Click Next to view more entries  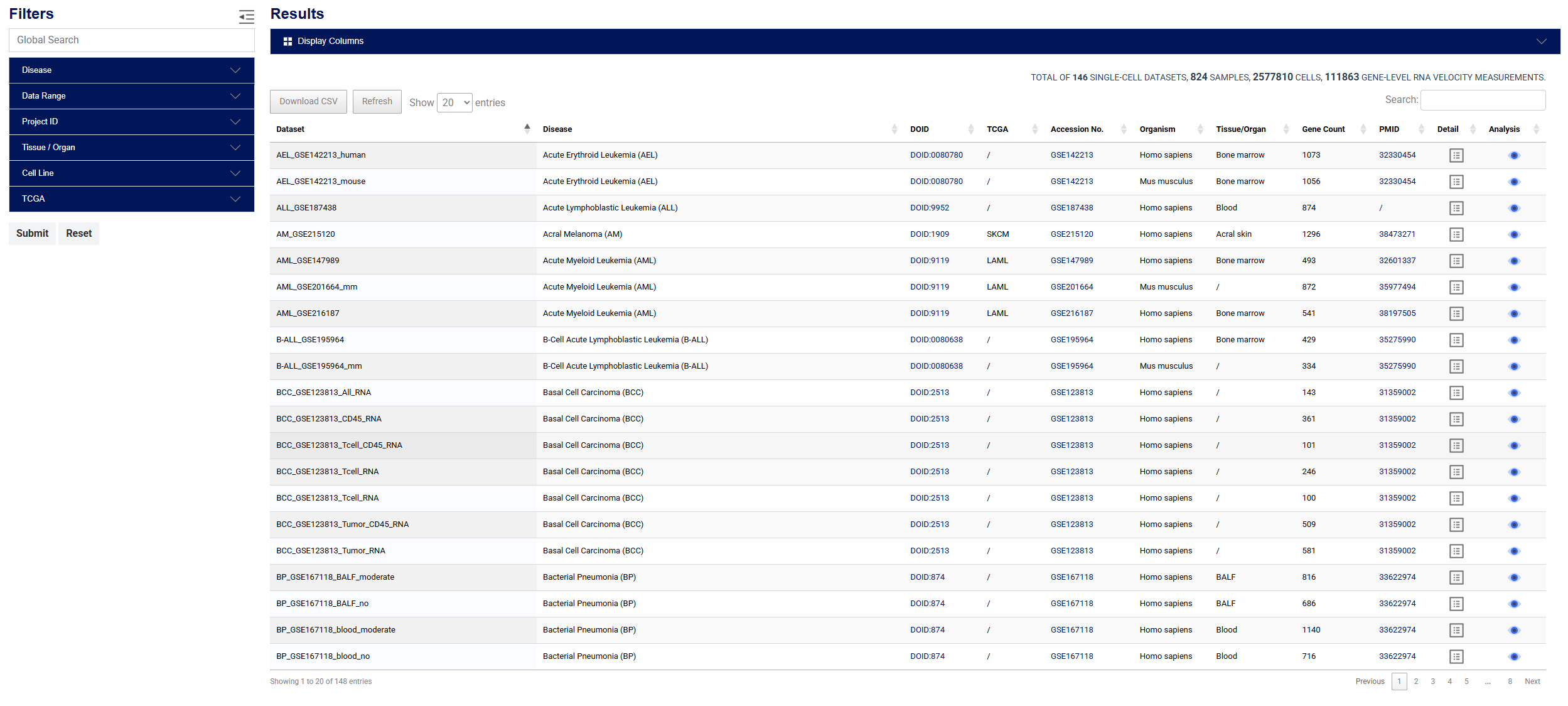pyautogui.click(x=1532, y=681)
